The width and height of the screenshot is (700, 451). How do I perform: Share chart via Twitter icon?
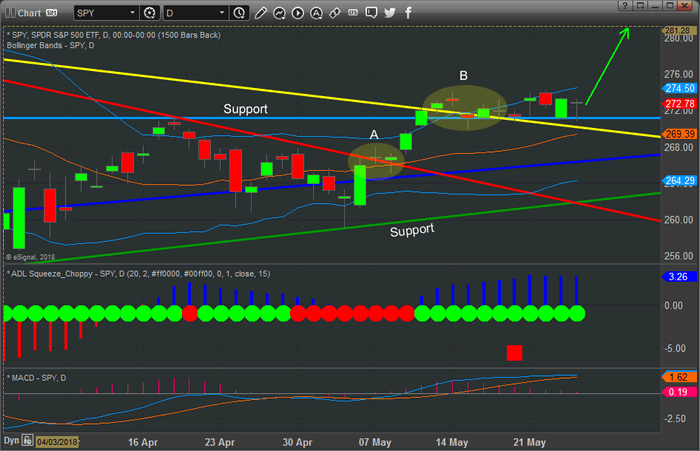pos(390,13)
